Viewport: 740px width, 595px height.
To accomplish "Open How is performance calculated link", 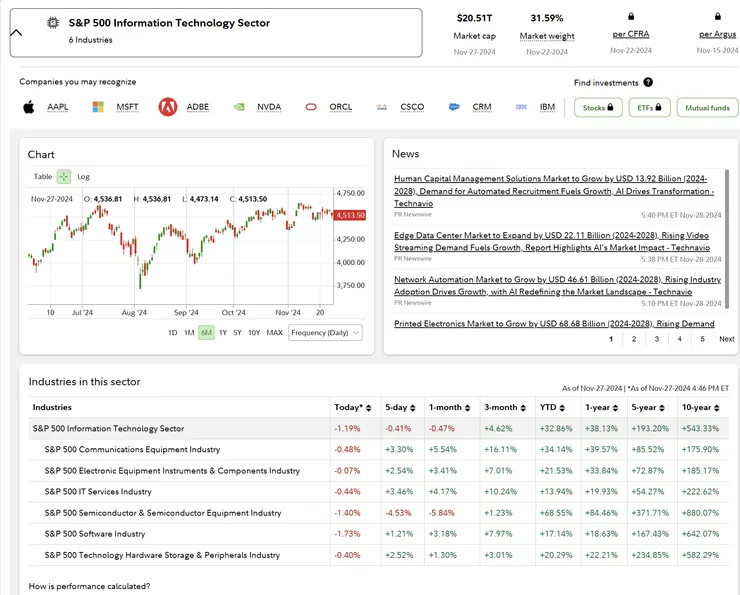I will tap(89, 586).
